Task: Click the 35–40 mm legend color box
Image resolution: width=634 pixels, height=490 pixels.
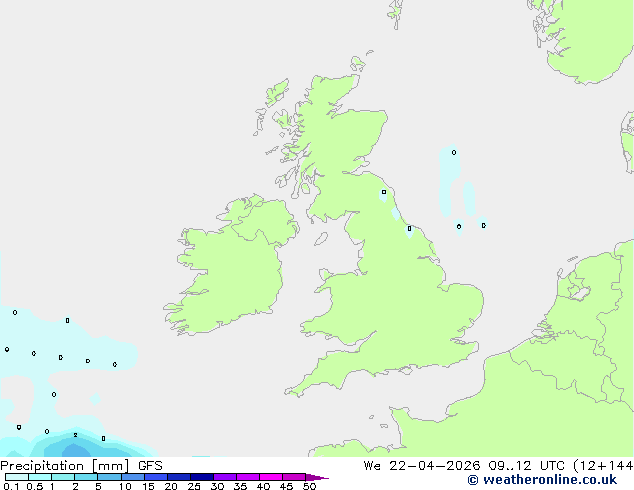Action: tap(248, 477)
